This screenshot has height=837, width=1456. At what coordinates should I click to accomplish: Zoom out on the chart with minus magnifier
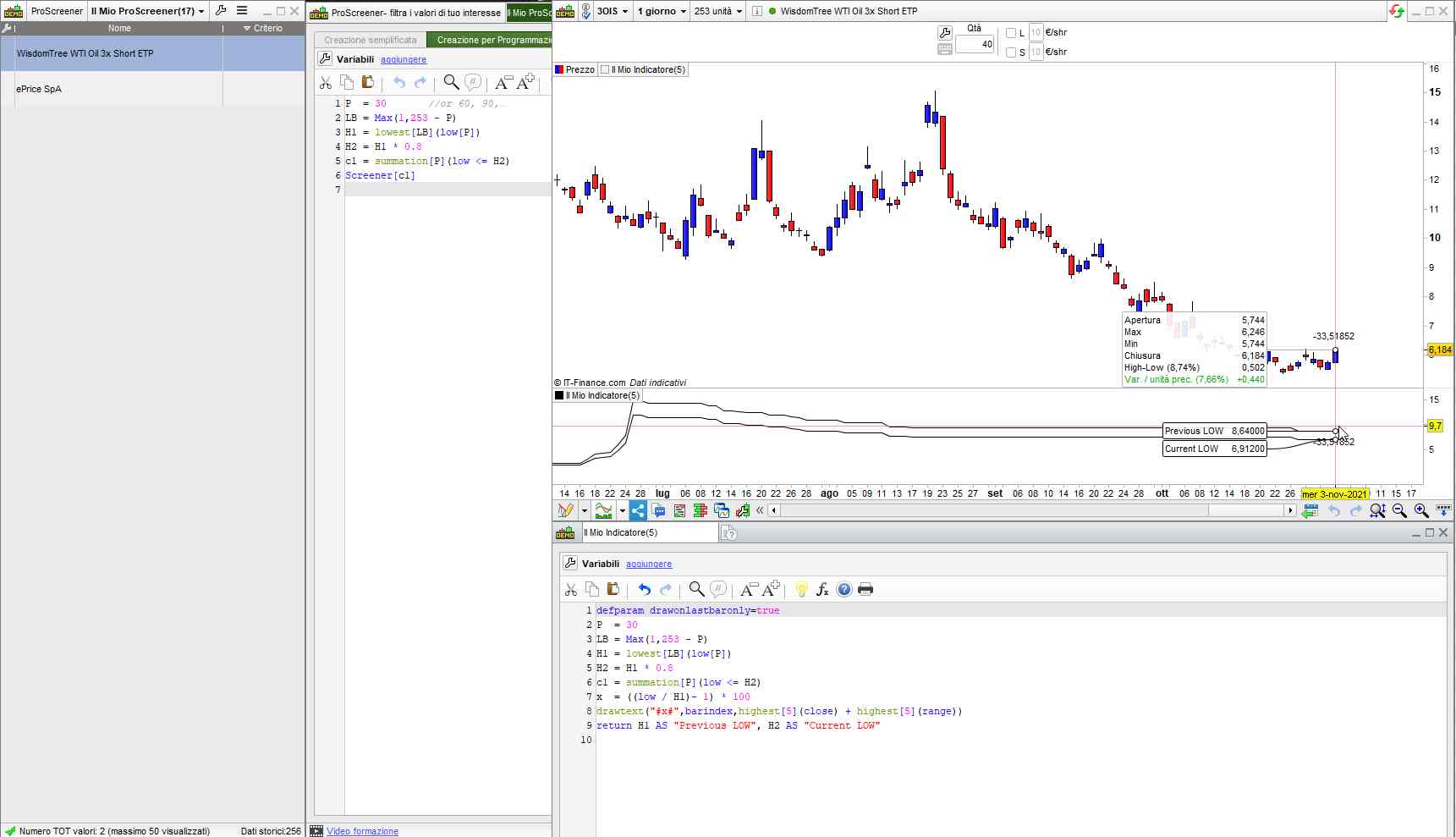1399,510
